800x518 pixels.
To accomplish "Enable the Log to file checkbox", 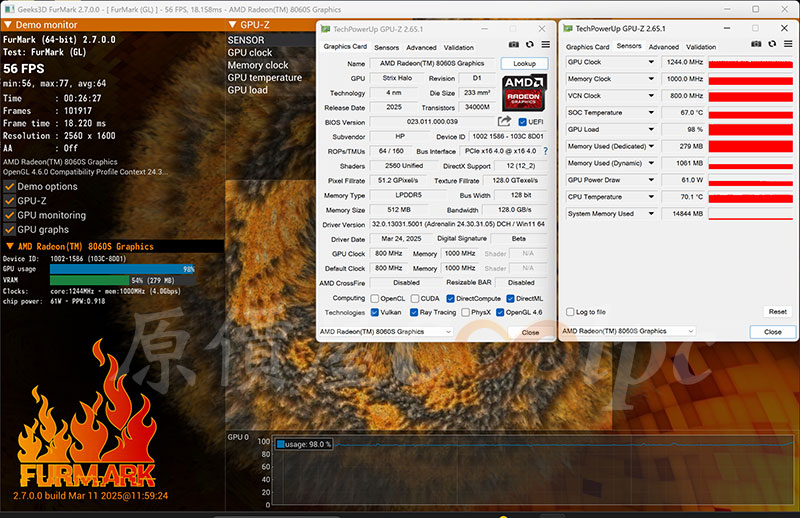I will coord(571,312).
